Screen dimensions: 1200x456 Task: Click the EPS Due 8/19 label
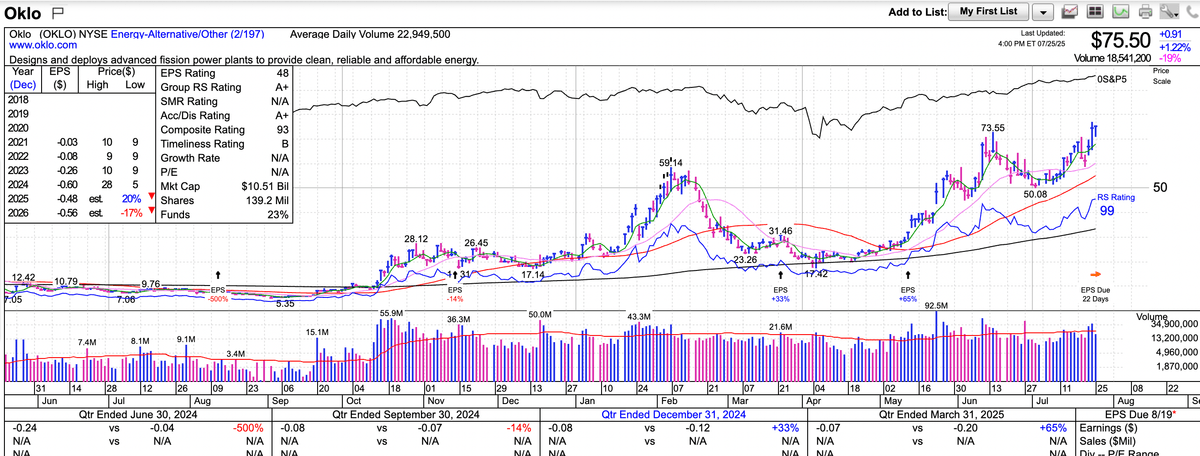point(1141,414)
